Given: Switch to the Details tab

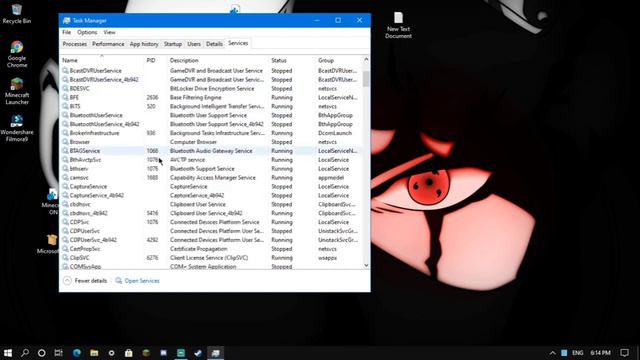Looking at the screenshot, I should tap(214, 44).
